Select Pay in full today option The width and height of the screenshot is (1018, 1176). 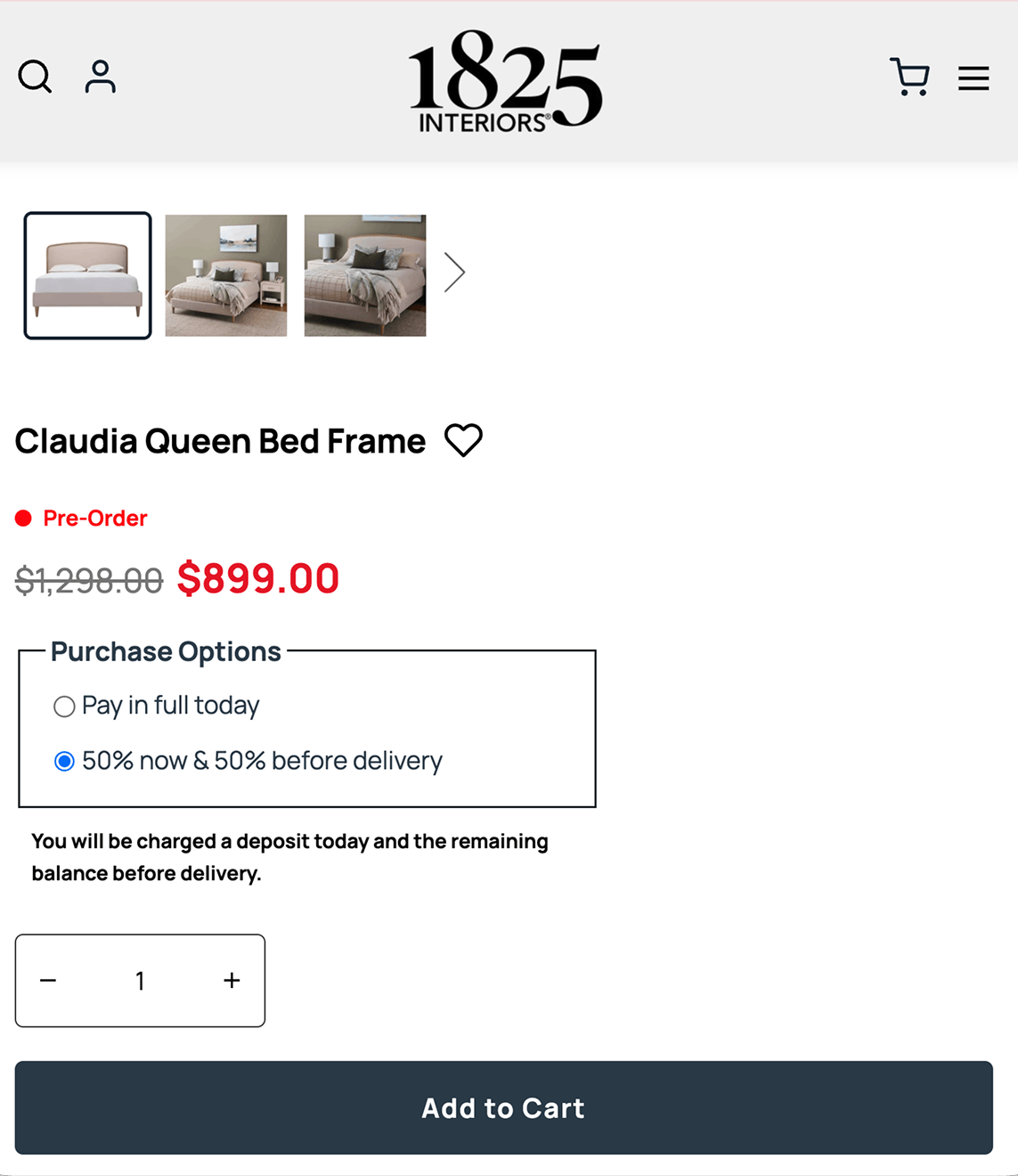pos(64,706)
